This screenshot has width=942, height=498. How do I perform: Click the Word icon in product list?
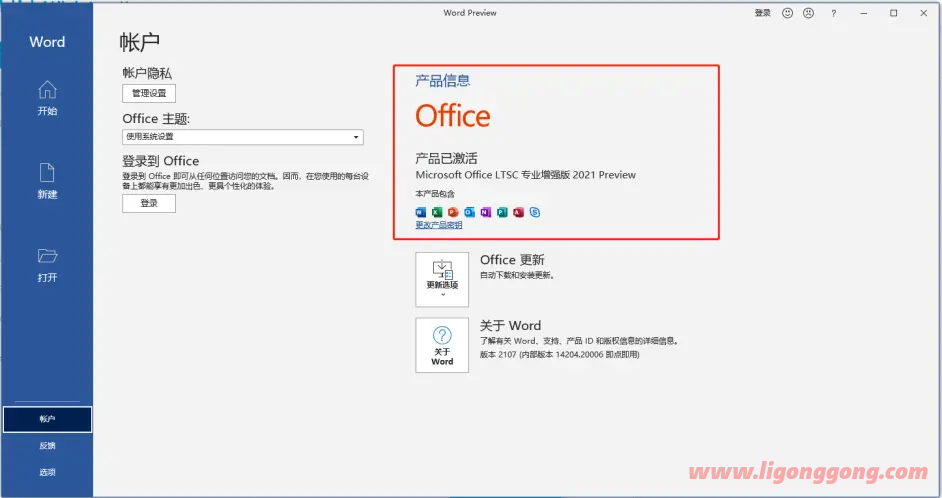tap(421, 212)
